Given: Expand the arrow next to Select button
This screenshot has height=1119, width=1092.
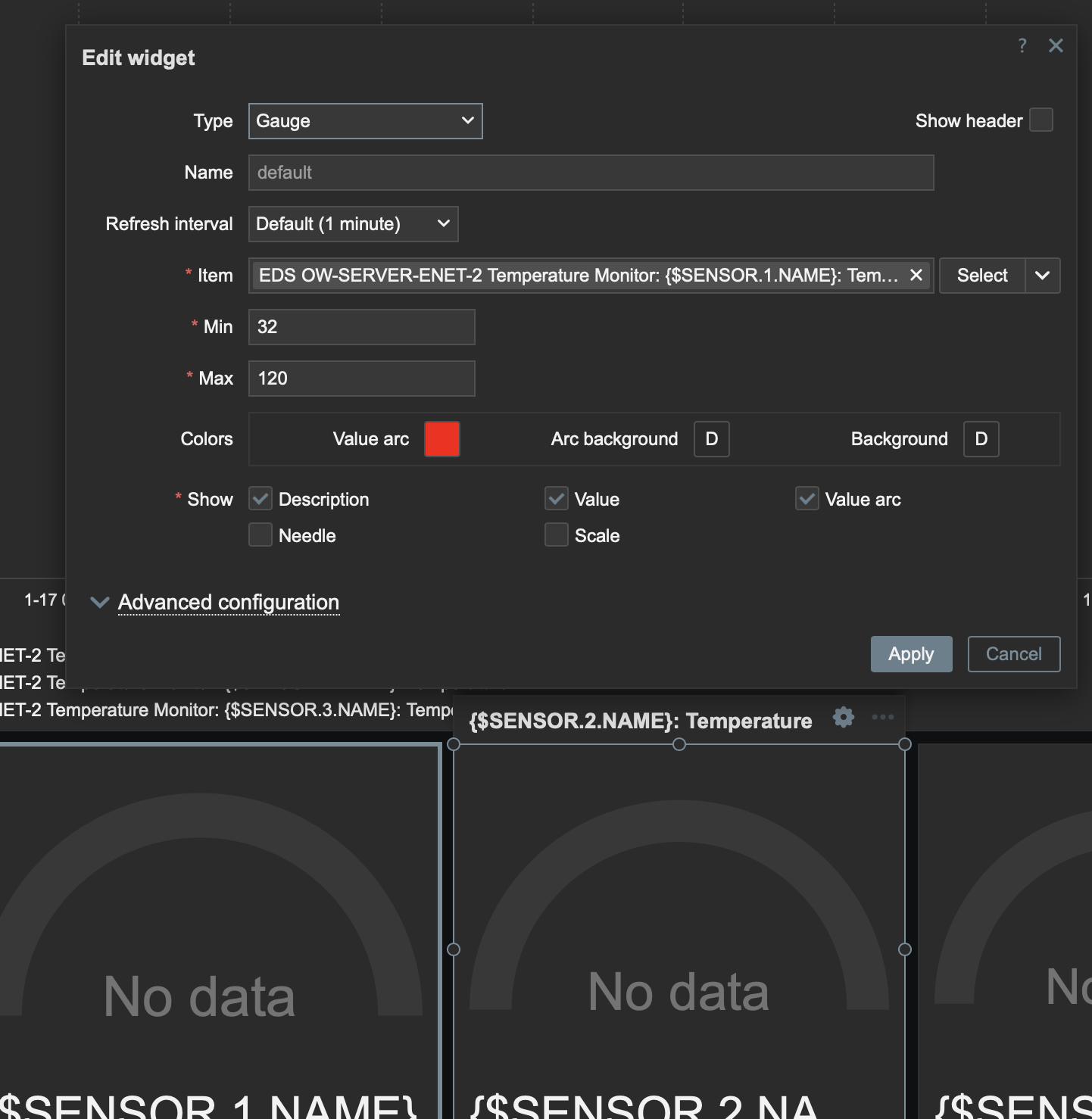Looking at the screenshot, I should 1042,276.
